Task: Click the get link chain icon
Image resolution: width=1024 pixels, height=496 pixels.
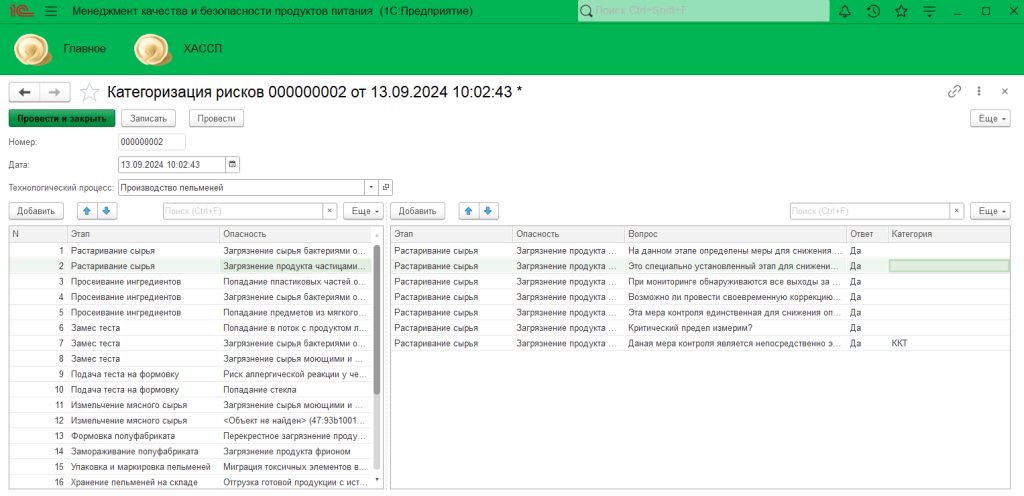Action: pos(954,91)
